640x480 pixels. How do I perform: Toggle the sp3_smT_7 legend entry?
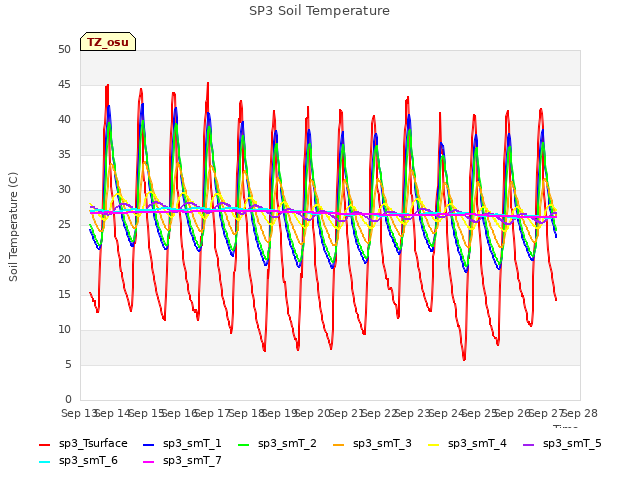coord(182,461)
